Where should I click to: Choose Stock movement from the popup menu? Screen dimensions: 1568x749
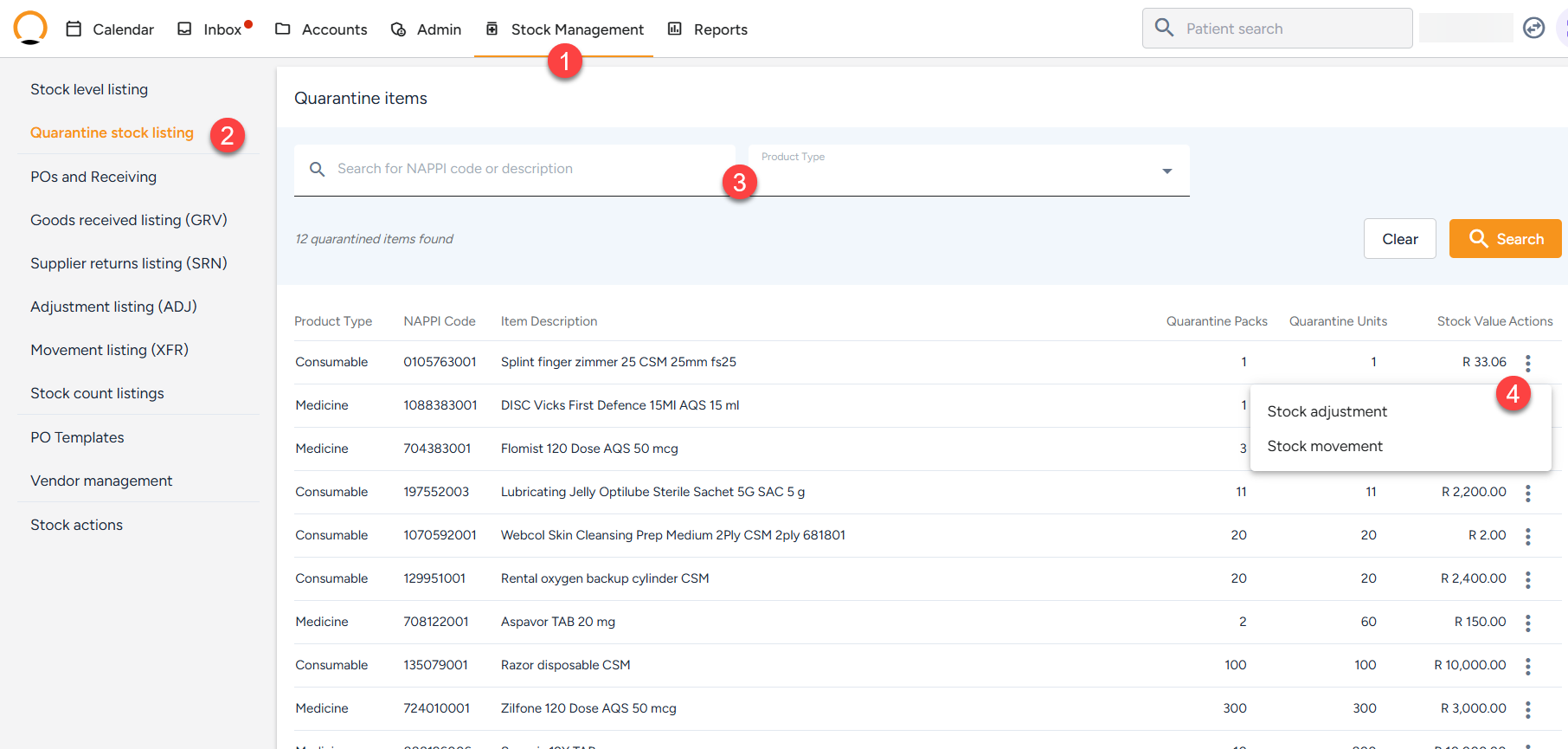[x=1325, y=446]
